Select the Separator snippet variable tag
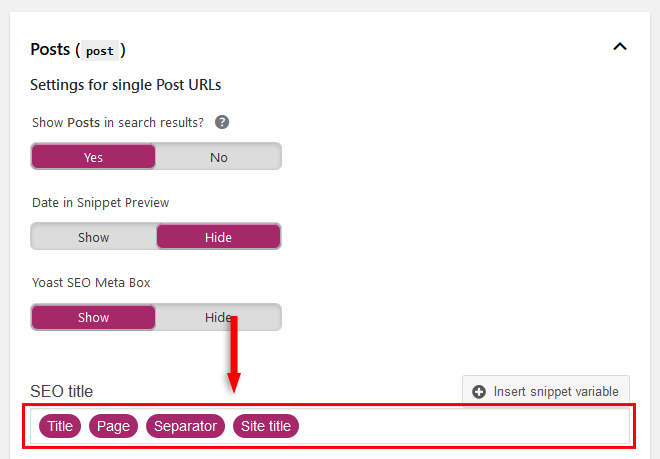 point(185,426)
